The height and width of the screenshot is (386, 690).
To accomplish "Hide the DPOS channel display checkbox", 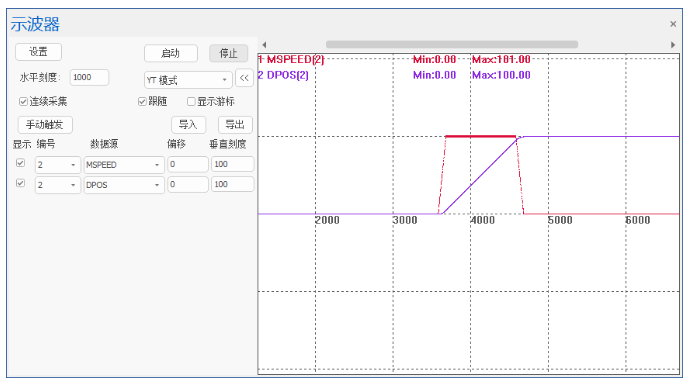I will click(x=20, y=183).
